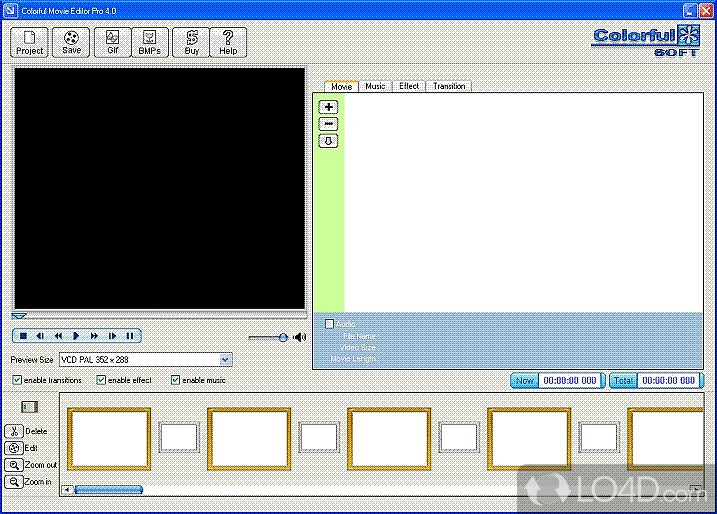This screenshot has height=514, width=717.
Task: Uncheck the enable music checkbox
Action: (175, 380)
